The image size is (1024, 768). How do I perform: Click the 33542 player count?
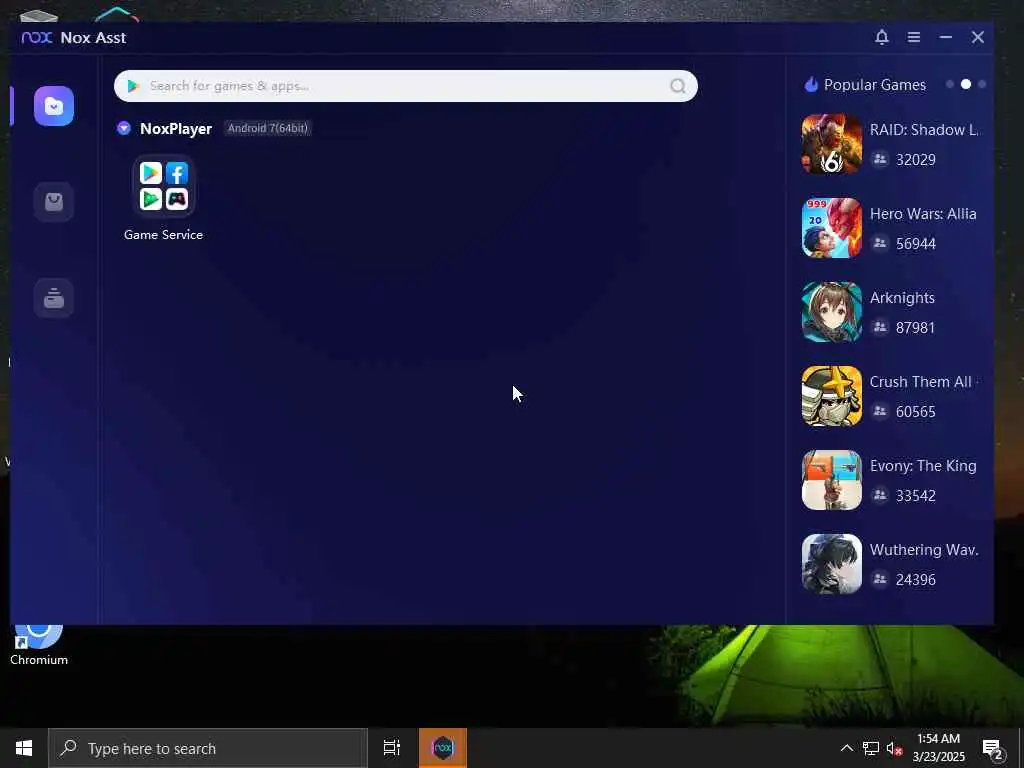coord(916,496)
